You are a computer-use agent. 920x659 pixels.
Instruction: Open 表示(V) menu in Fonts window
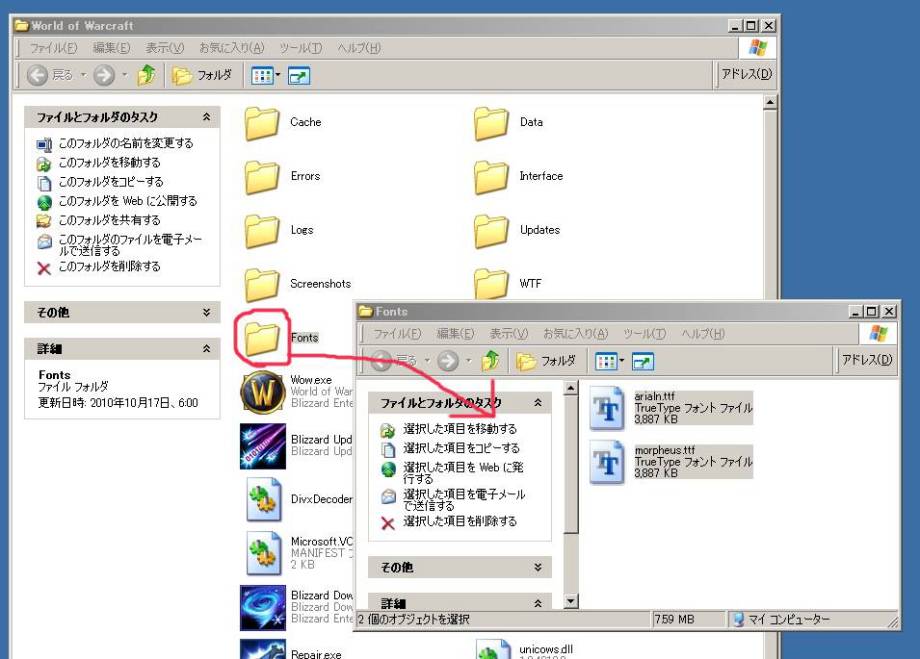pyautogui.click(x=509, y=333)
